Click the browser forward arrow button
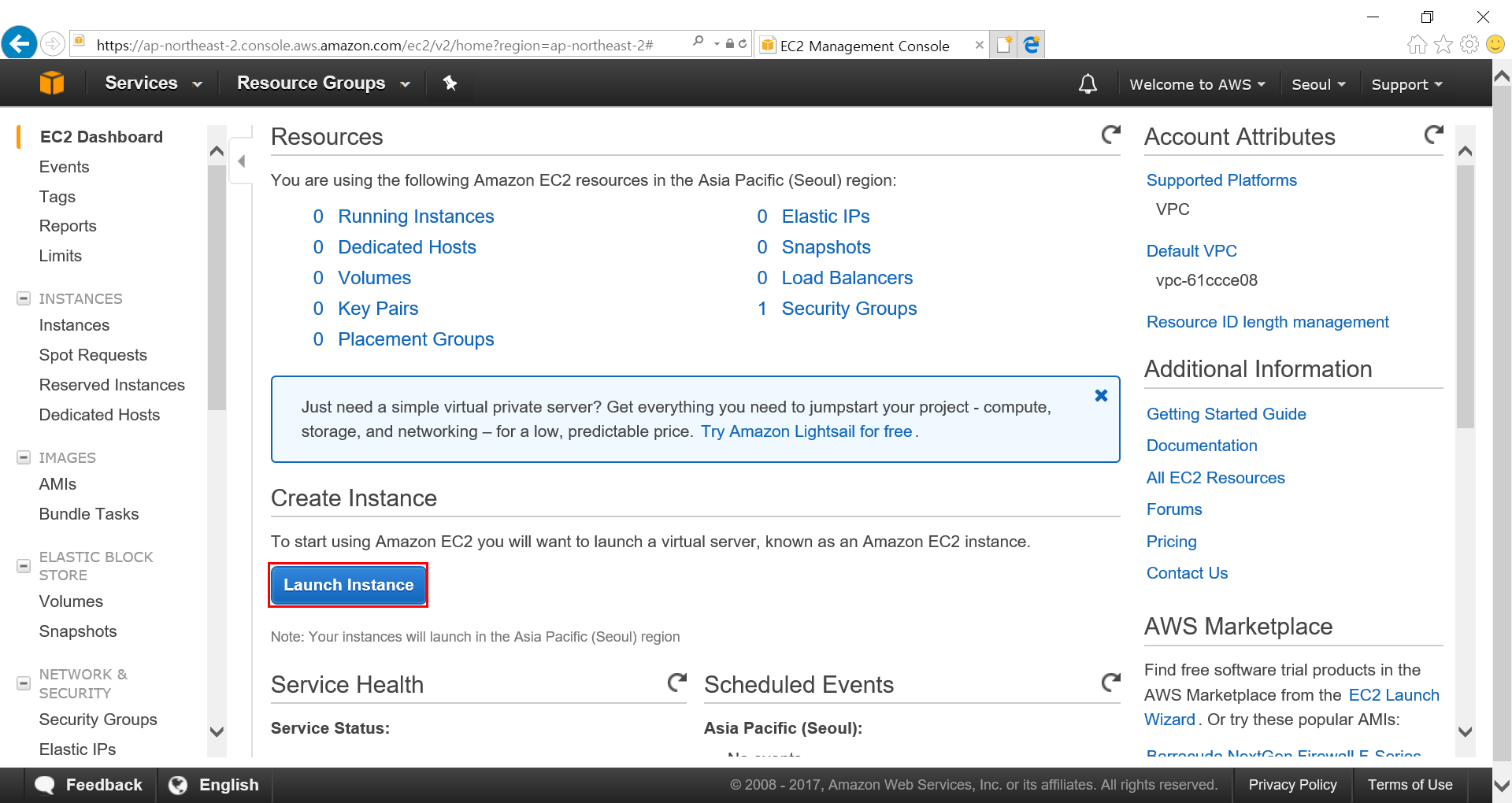This screenshot has height=803, width=1512. pos(53,44)
